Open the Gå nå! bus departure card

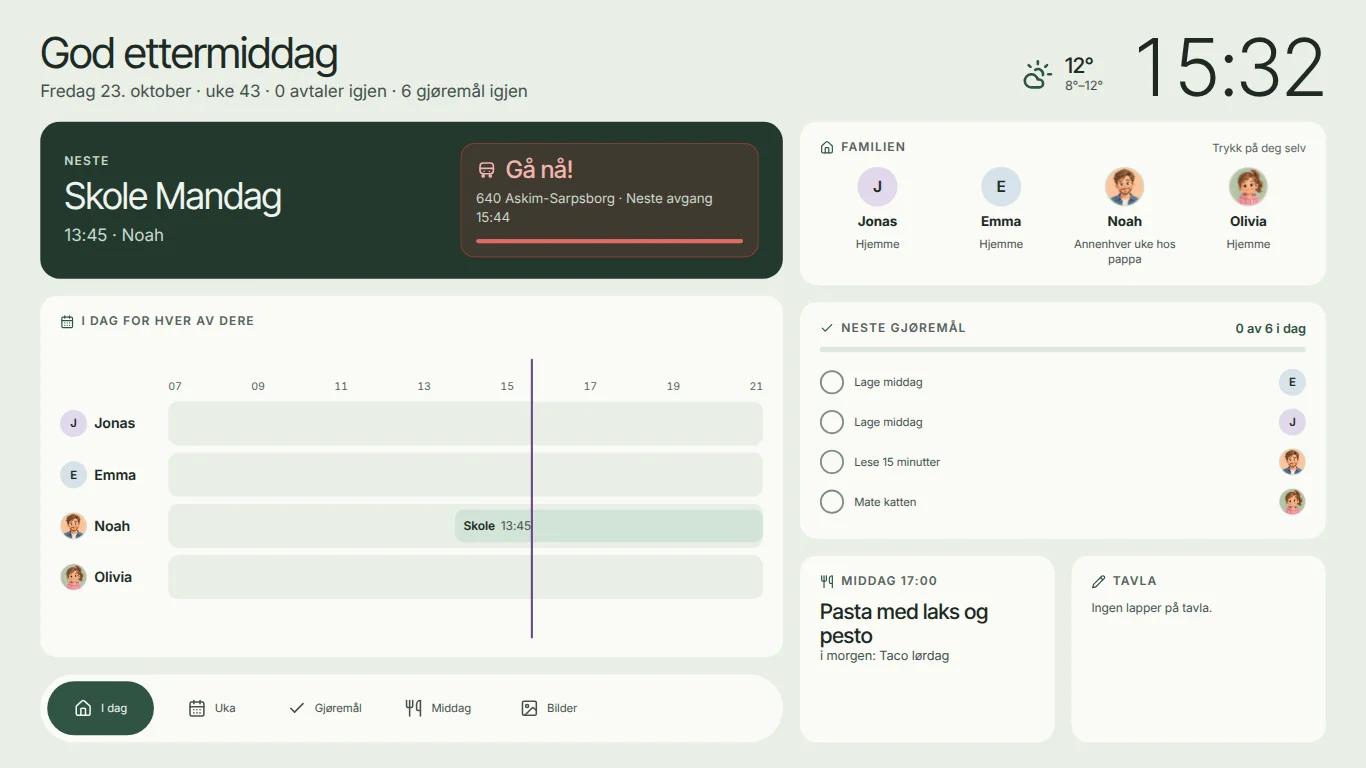[609, 200]
